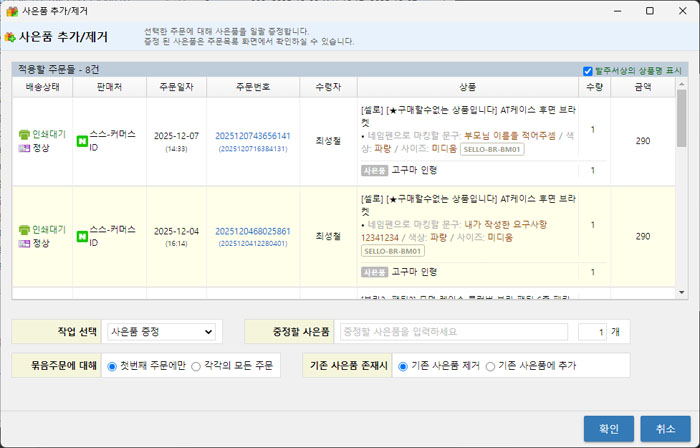Click the printer icon in the 2025-12-07 order row

(x=24, y=134)
